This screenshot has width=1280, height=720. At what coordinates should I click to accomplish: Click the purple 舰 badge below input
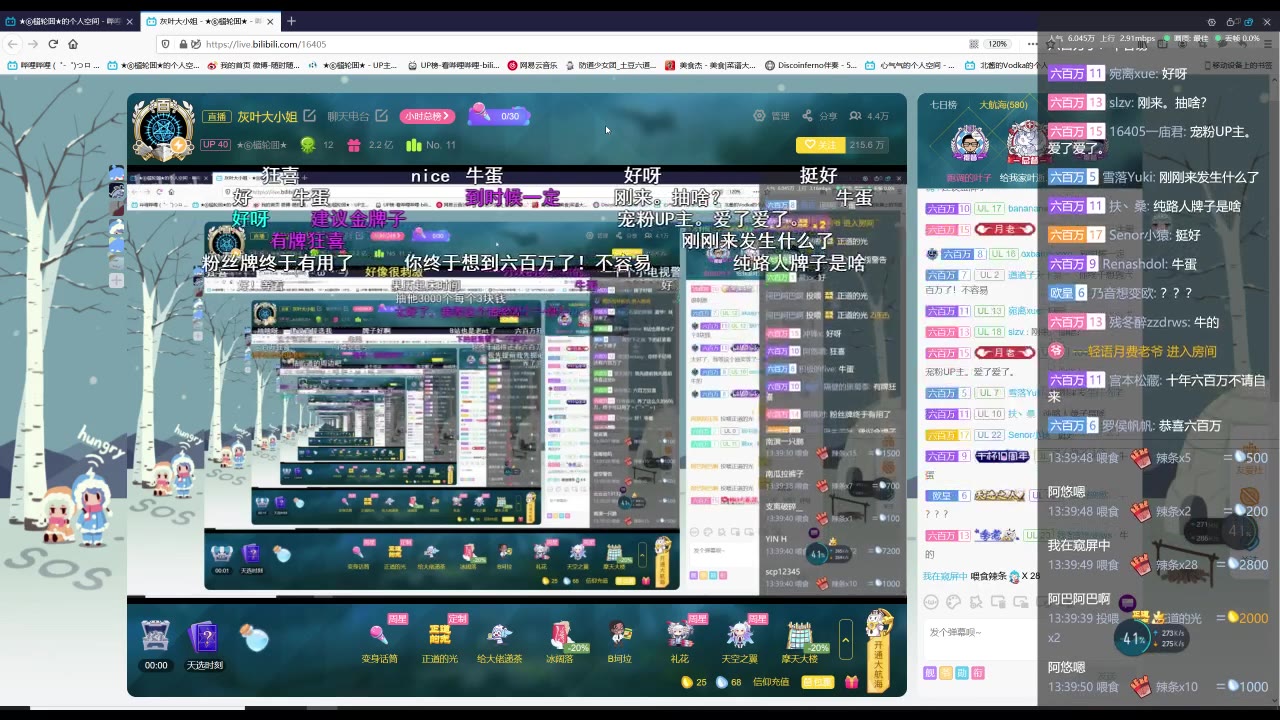(x=930, y=673)
